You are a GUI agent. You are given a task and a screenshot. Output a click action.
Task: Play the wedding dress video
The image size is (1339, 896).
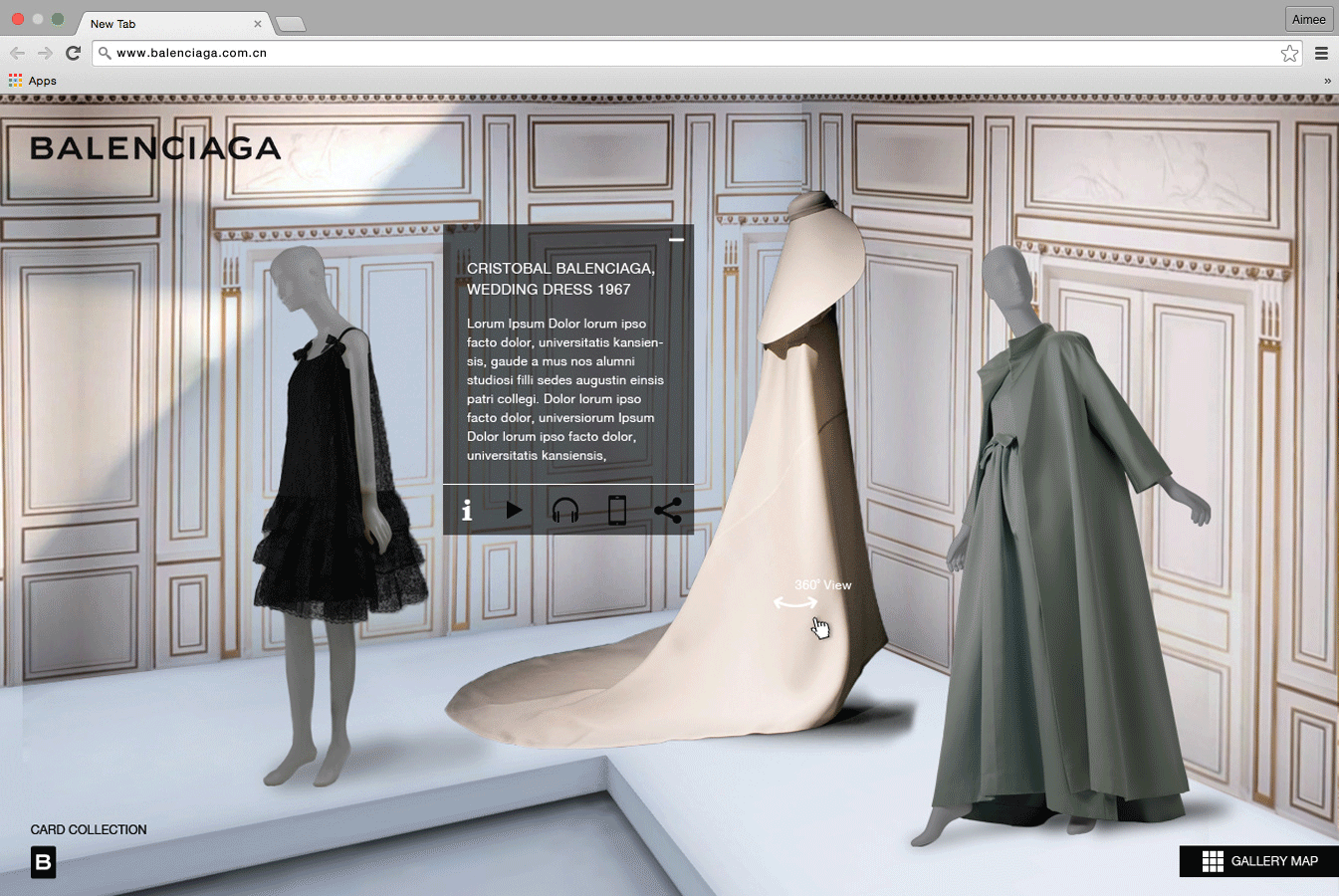pos(514,510)
